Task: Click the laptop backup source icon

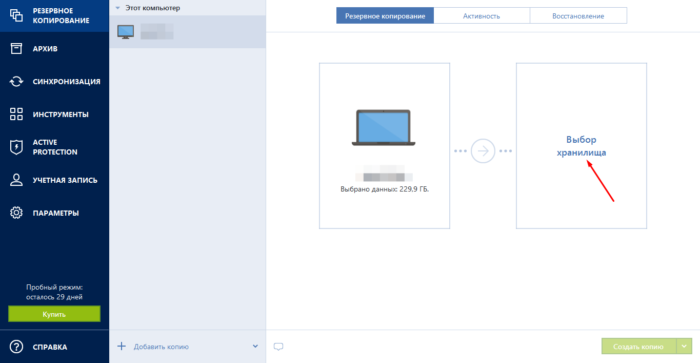Action: click(383, 128)
